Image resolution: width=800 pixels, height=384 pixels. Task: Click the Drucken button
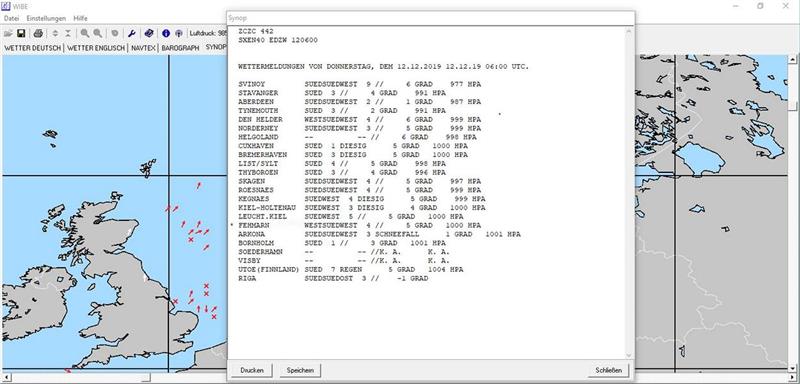(x=252, y=370)
